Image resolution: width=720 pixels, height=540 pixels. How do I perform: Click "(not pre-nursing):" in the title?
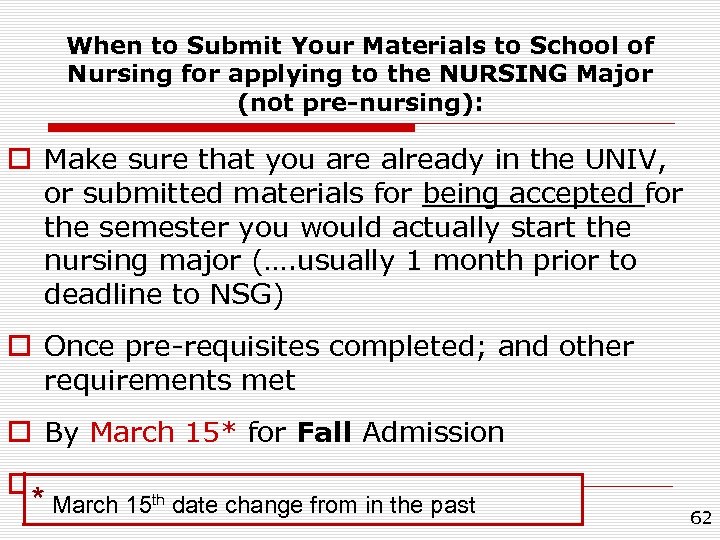coord(359,102)
